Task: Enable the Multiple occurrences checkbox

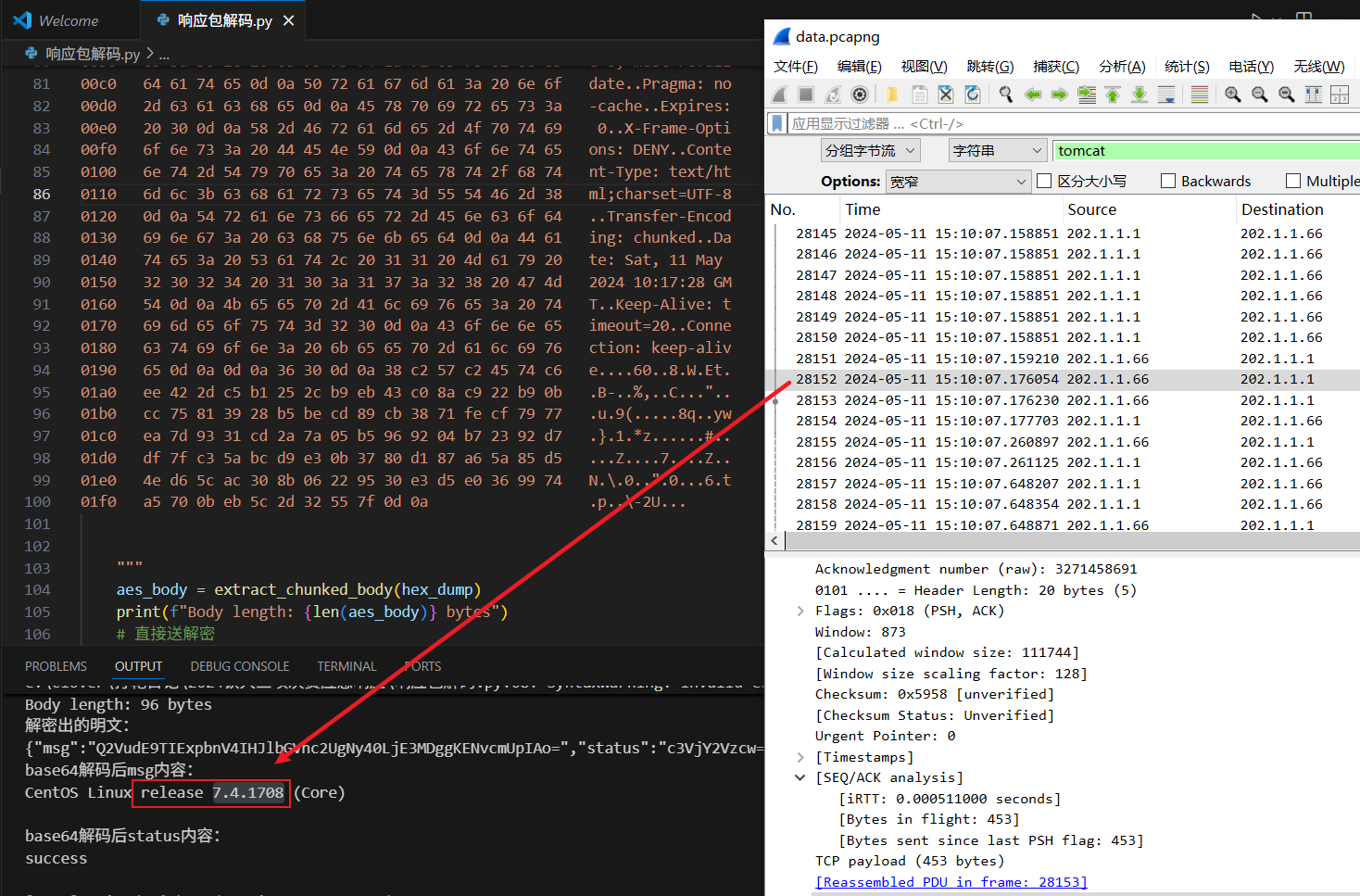Action: [1293, 181]
